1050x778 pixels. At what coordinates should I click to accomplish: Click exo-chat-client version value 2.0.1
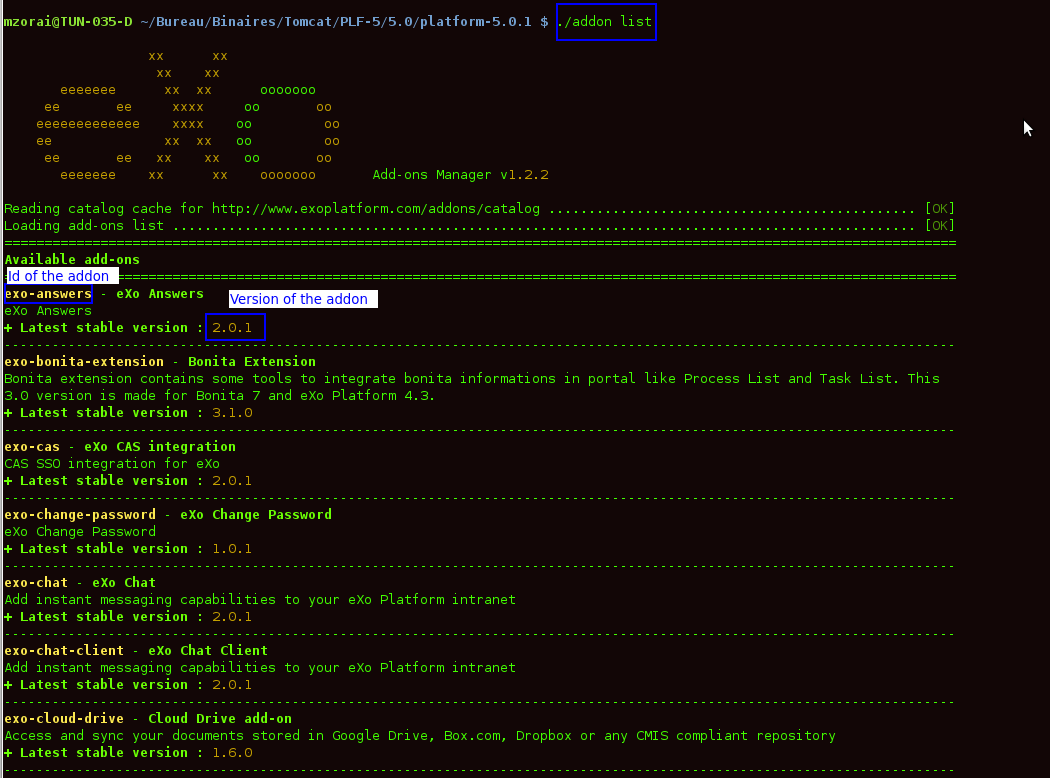232,684
